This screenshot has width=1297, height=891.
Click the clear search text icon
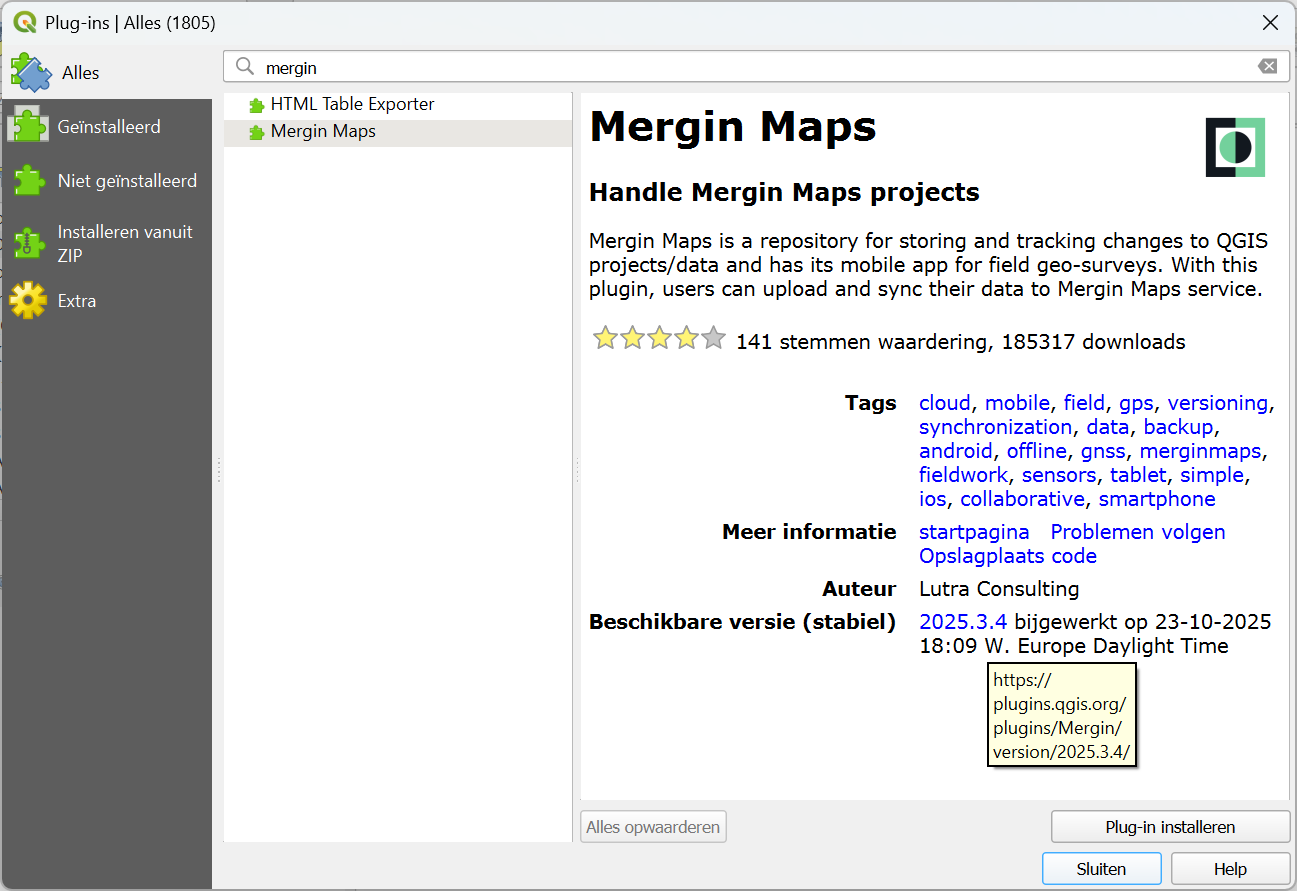[1267, 67]
